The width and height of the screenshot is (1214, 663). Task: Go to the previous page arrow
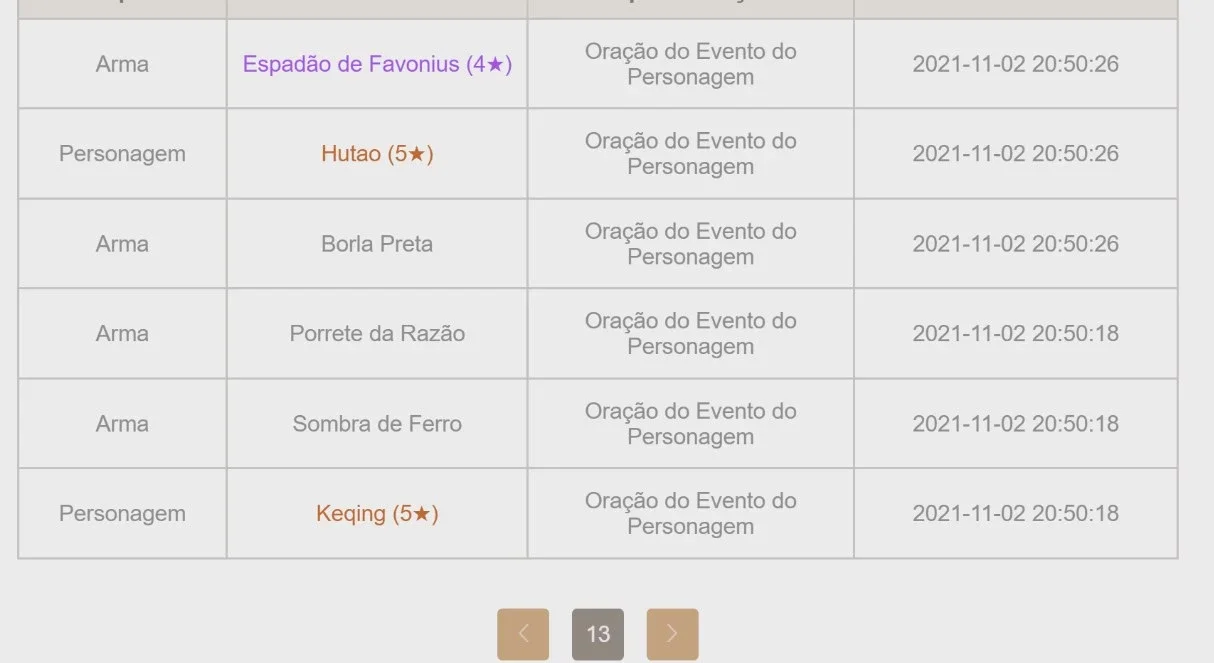pyautogui.click(x=523, y=634)
